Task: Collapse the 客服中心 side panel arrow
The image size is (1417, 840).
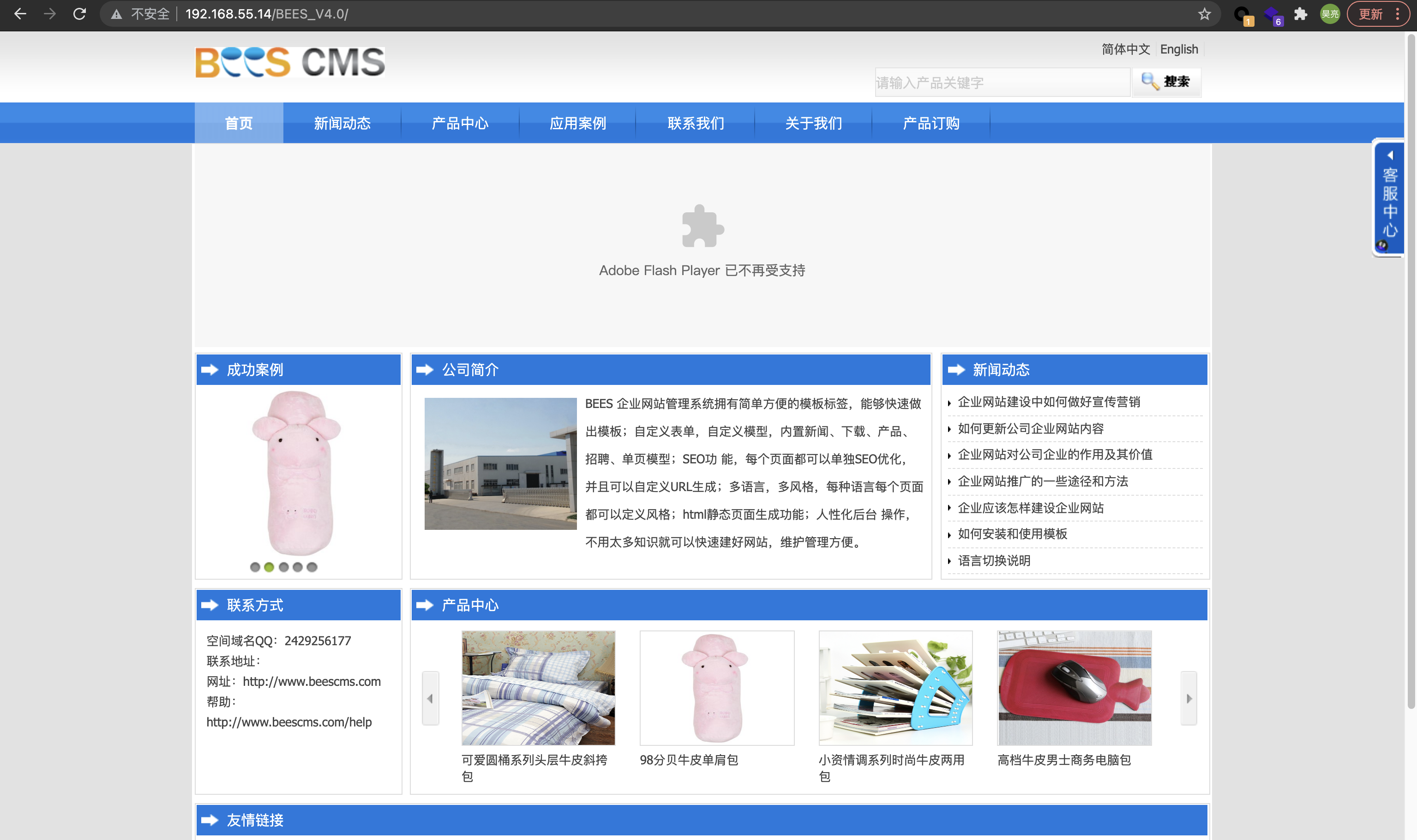Action: [x=1390, y=155]
